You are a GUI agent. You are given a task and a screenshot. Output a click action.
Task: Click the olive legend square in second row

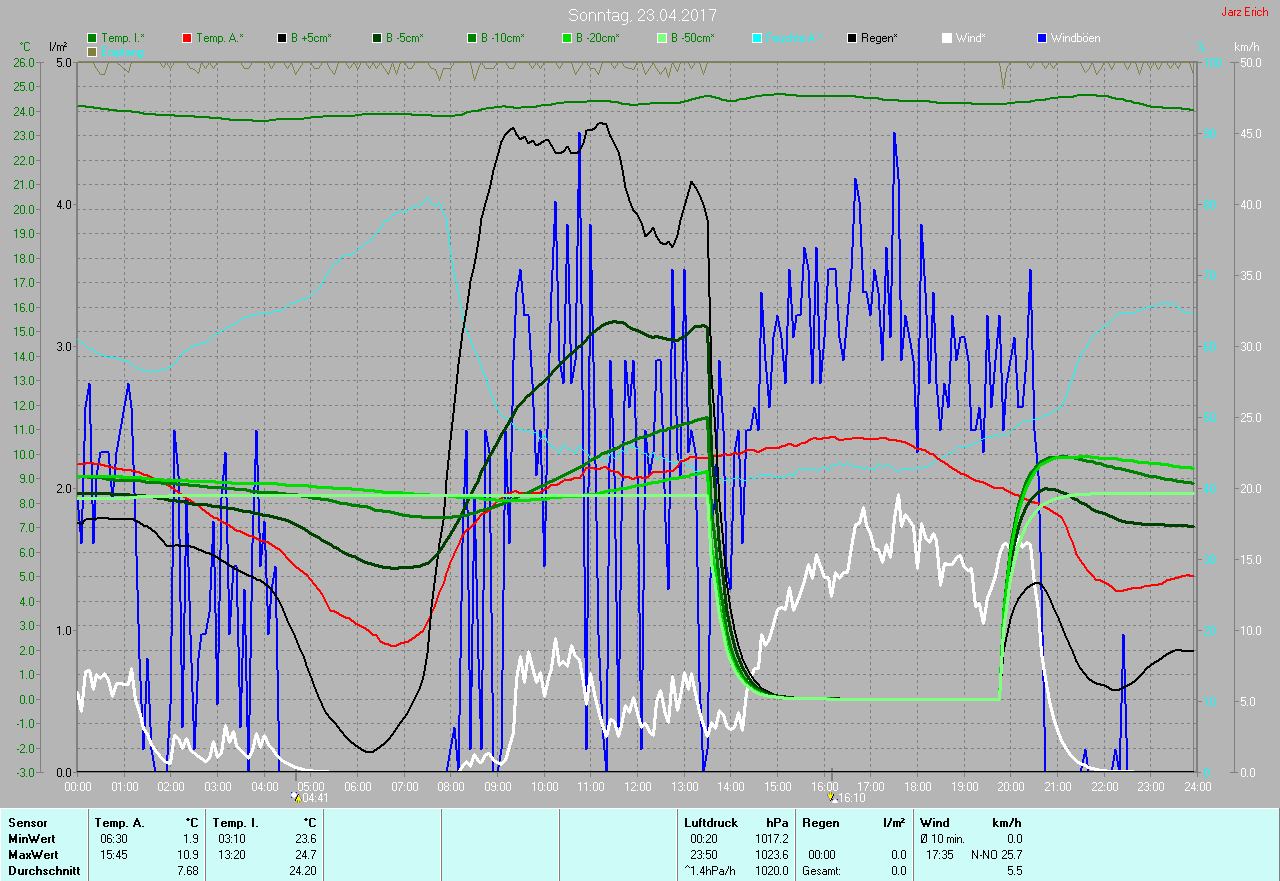[93, 51]
